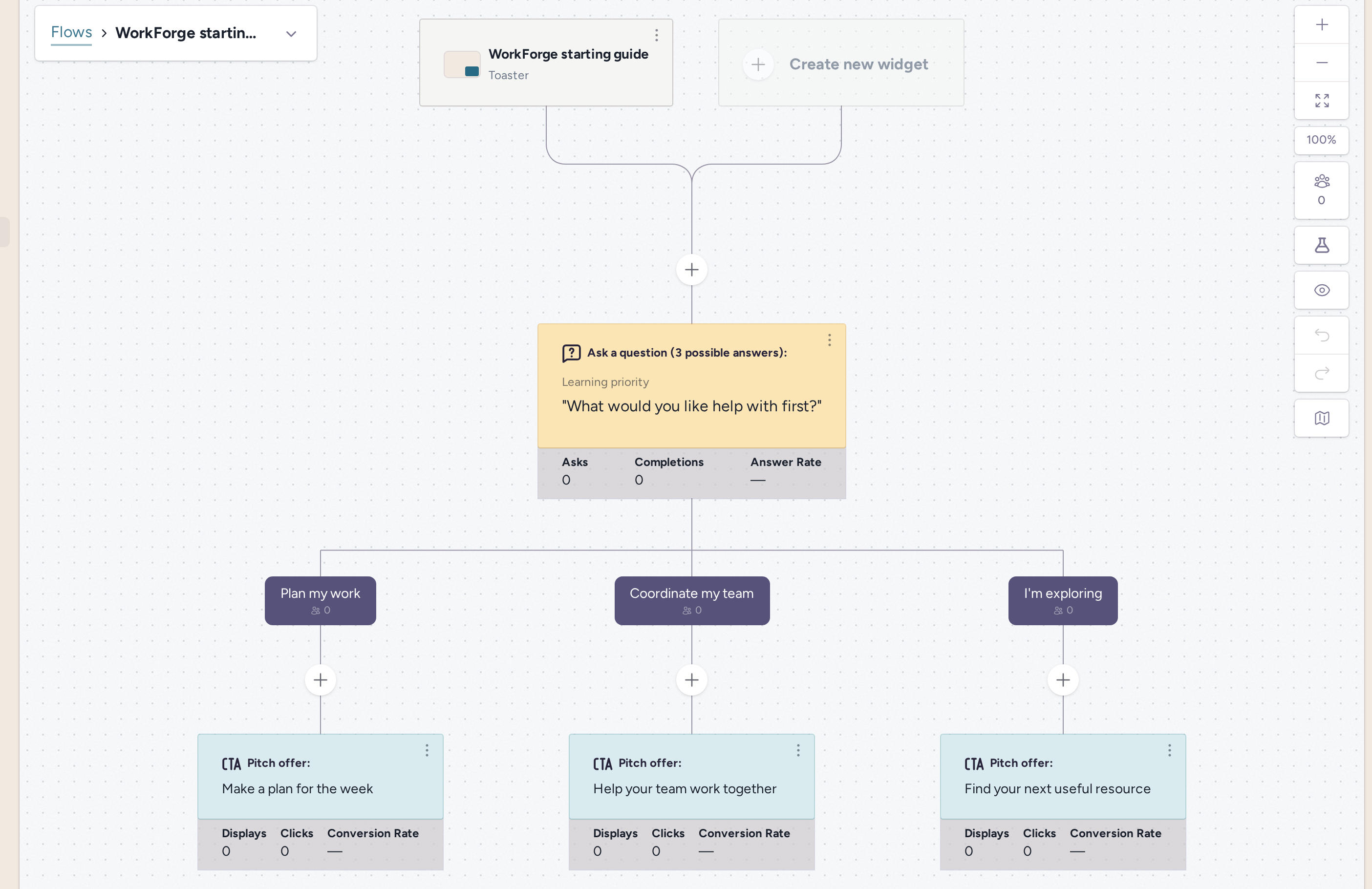Image resolution: width=1372 pixels, height=889 pixels.
Task: Click the 100% zoom level indicator
Action: tap(1321, 140)
